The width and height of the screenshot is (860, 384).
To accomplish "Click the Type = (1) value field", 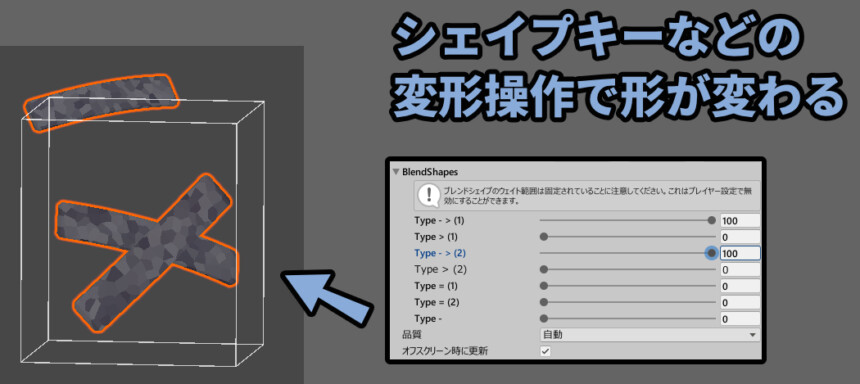I will (x=740, y=286).
